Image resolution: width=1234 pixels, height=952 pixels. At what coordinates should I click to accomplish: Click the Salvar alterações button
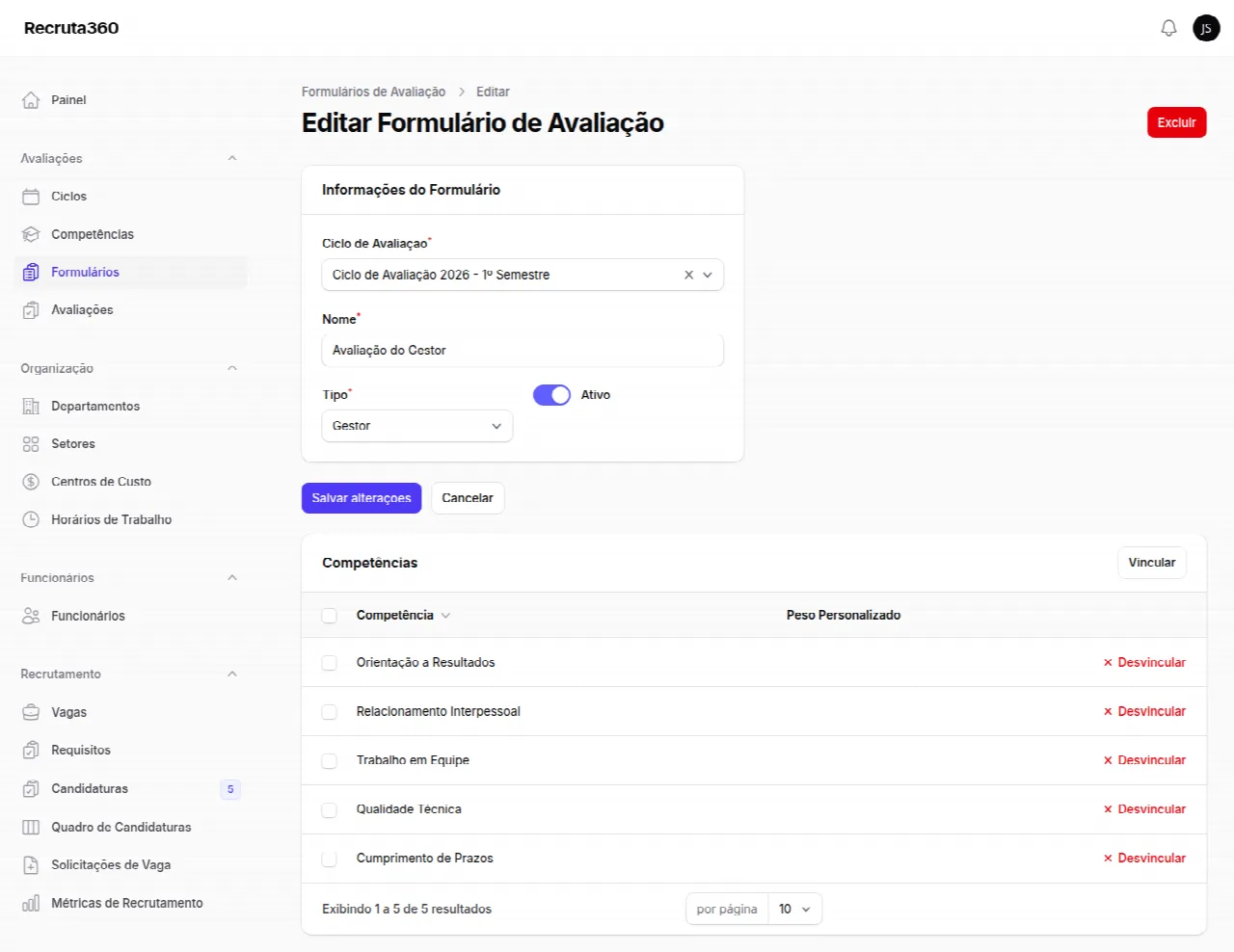point(362,498)
